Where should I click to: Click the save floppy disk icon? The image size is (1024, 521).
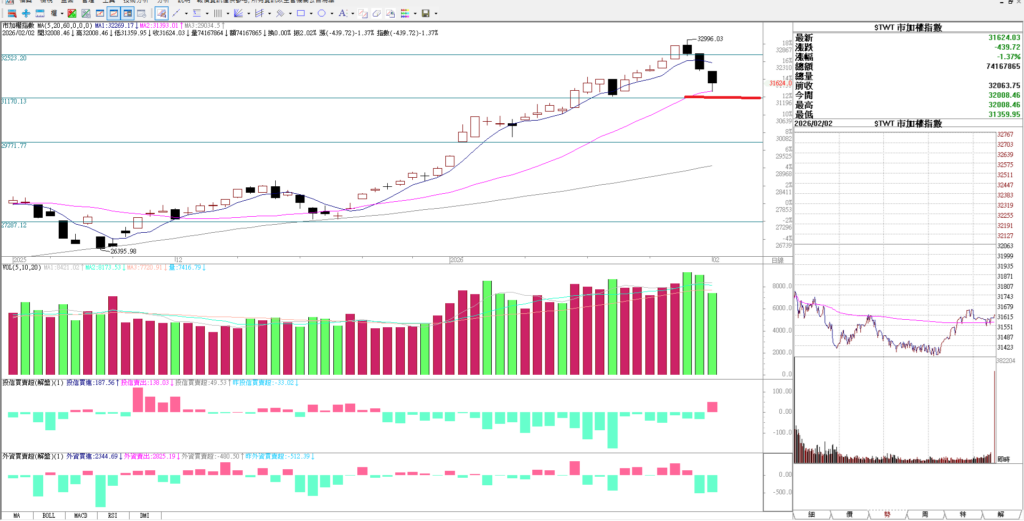[425, 13]
